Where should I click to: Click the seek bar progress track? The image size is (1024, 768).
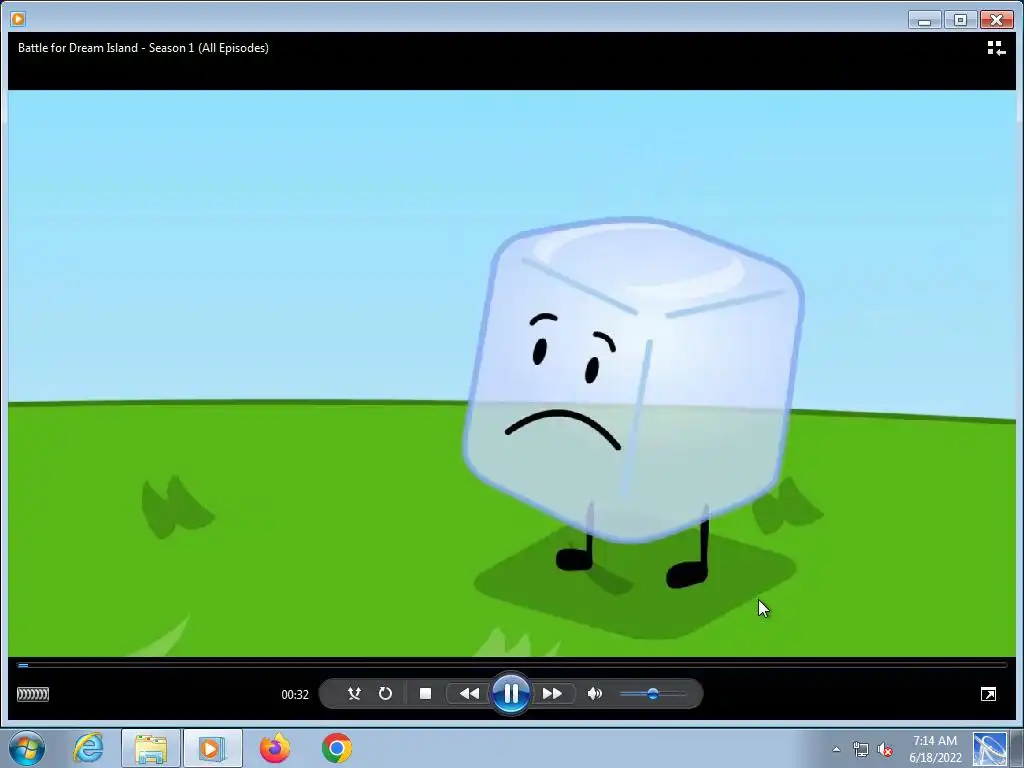click(512, 665)
